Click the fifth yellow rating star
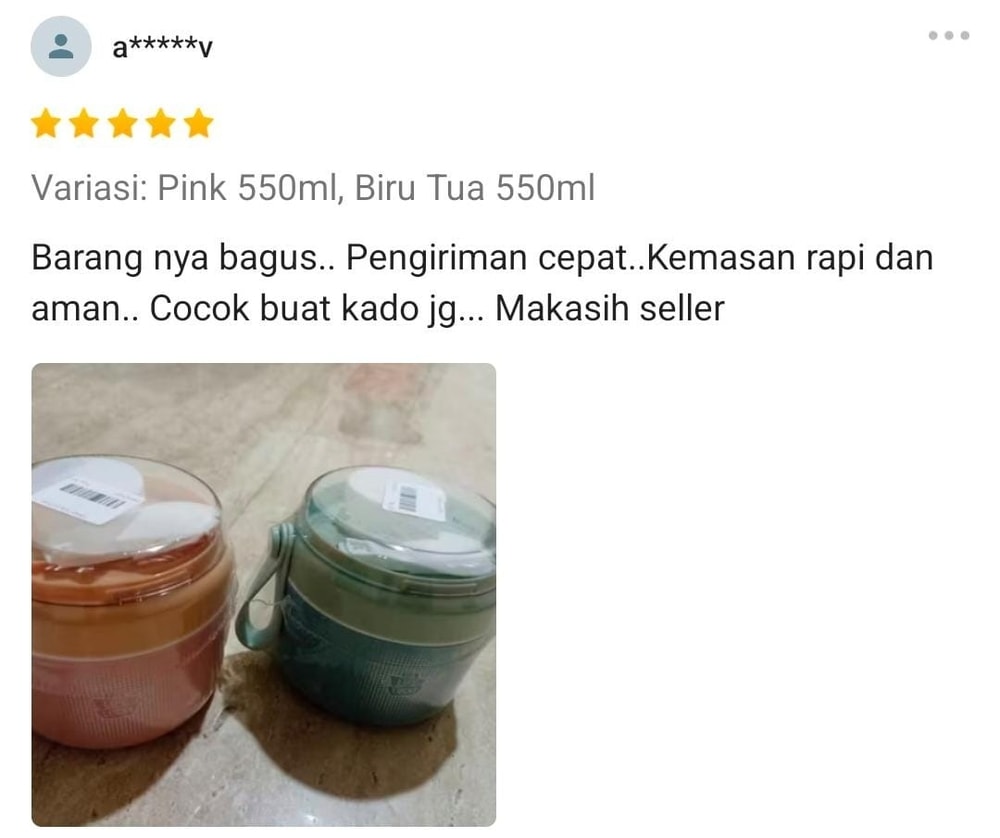The width and height of the screenshot is (1000, 838). (198, 123)
